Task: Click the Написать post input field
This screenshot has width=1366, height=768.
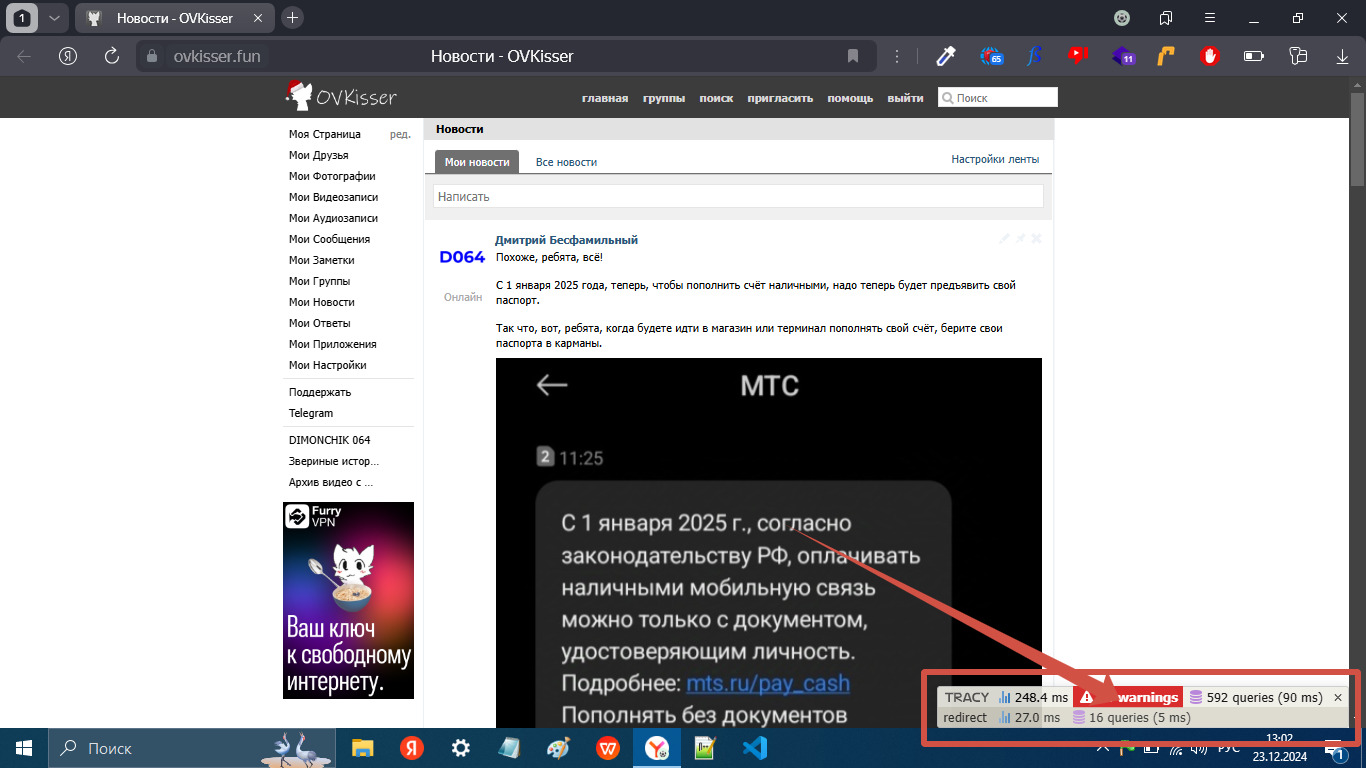Action: [x=738, y=197]
